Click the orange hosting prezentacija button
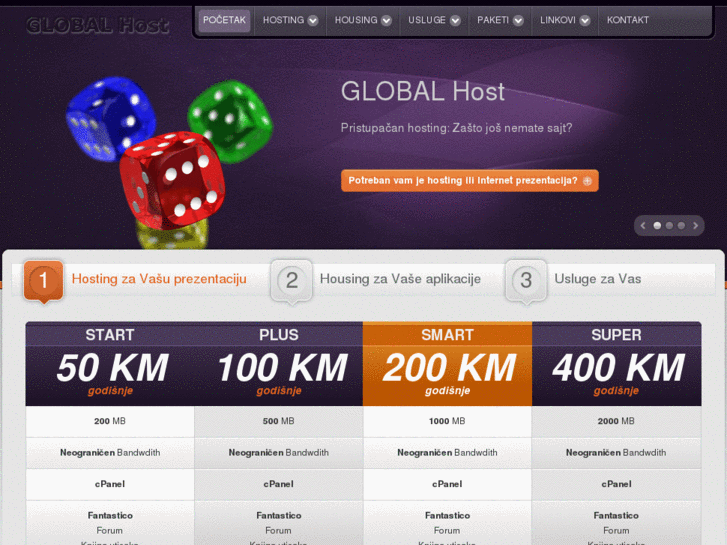The height and width of the screenshot is (545, 727). (470, 180)
